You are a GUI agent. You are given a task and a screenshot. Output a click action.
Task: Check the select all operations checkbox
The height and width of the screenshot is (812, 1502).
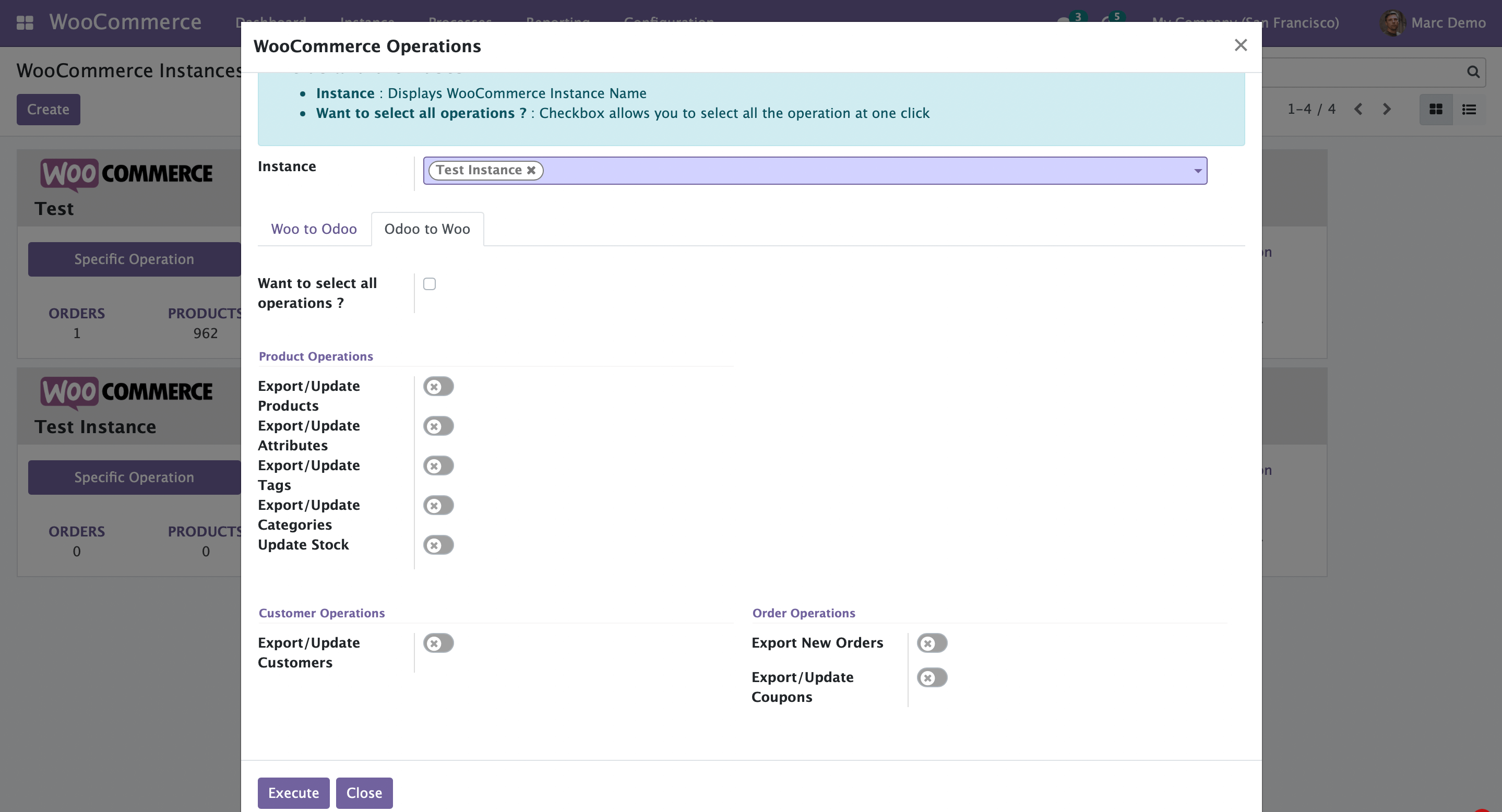click(430, 284)
